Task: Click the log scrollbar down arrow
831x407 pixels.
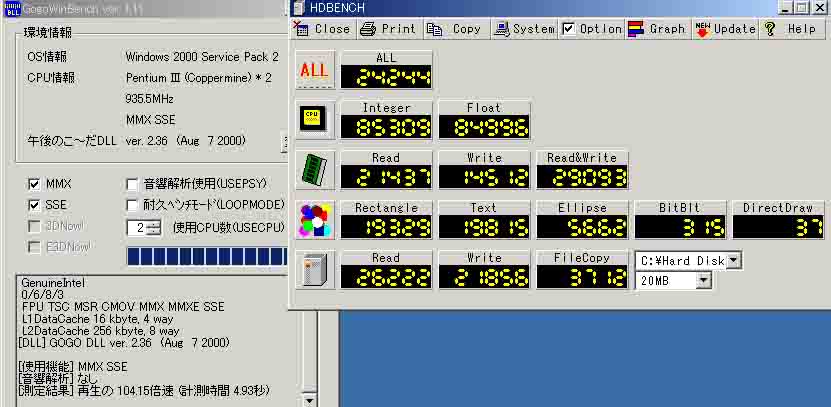Action: 308,400
